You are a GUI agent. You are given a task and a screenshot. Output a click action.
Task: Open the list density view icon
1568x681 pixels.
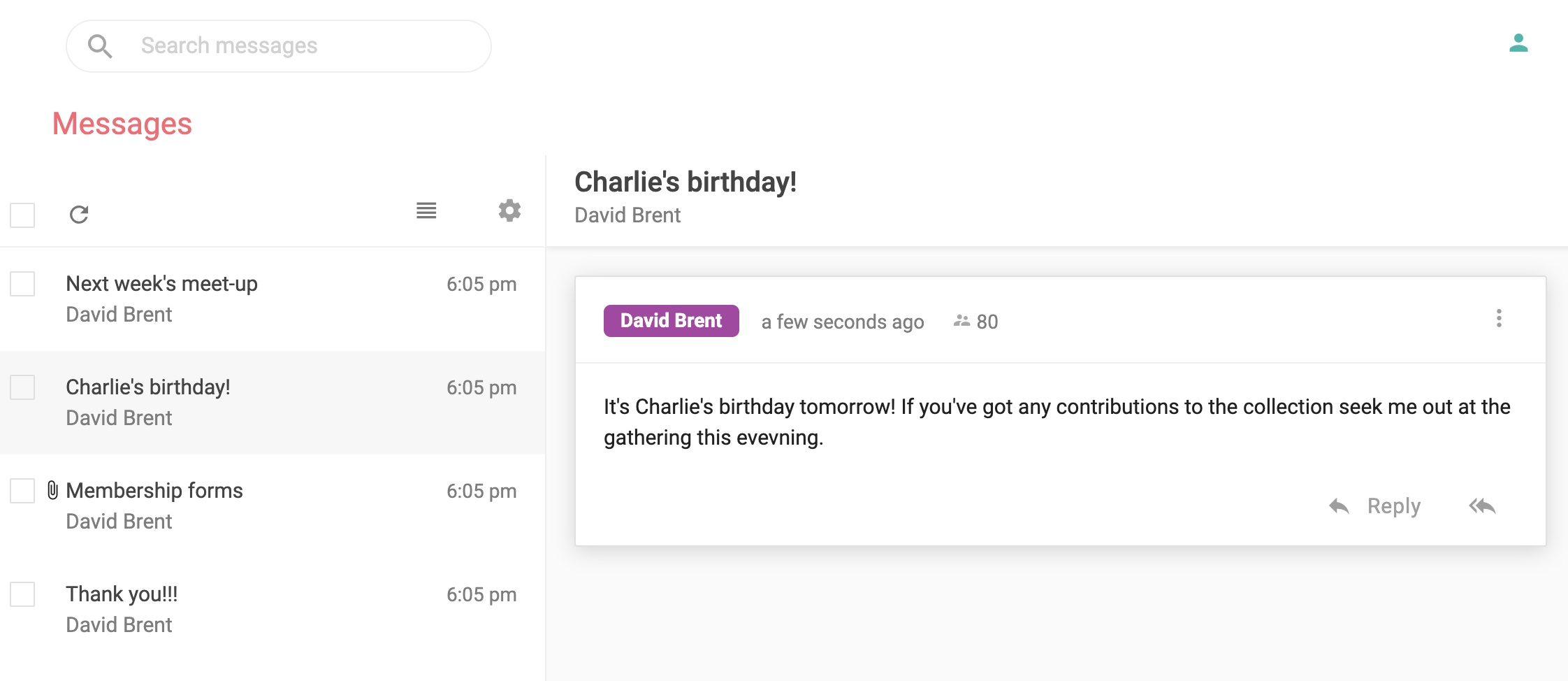pyautogui.click(x=426, y=210)
